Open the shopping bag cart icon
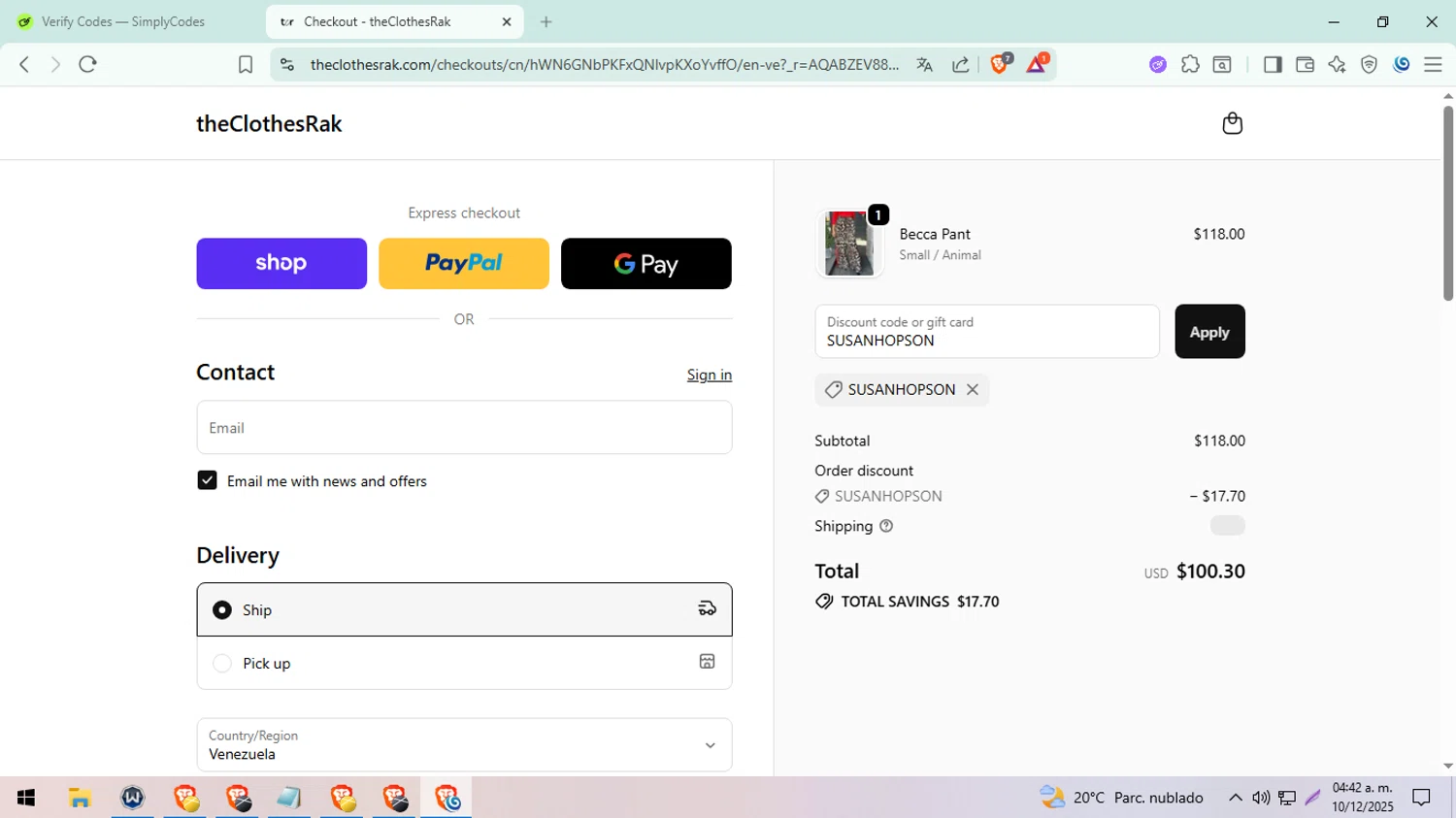1456x818 pixels. pos(1232,123)
